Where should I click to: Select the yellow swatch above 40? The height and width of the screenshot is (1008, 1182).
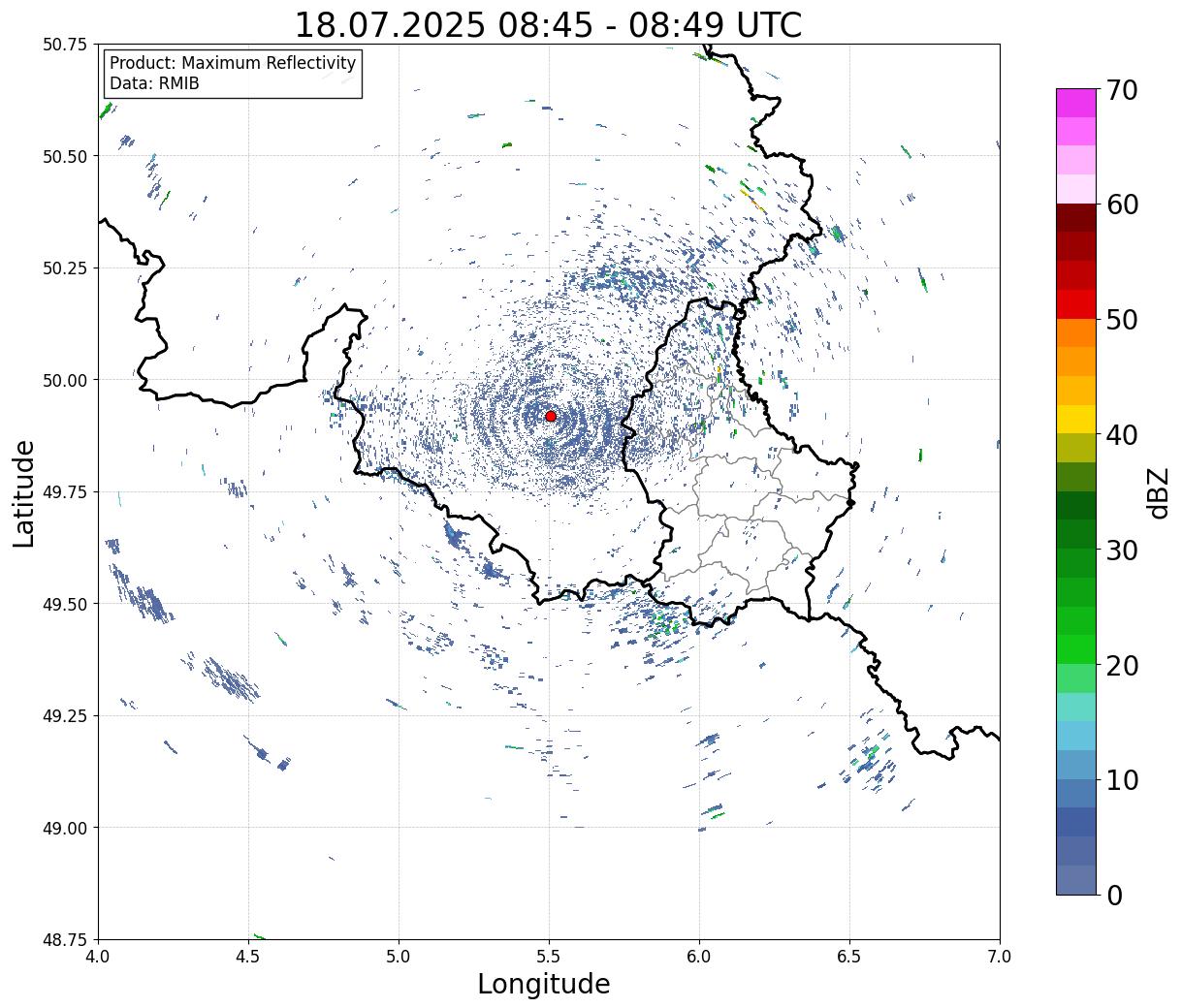(x=1076, y=419)
